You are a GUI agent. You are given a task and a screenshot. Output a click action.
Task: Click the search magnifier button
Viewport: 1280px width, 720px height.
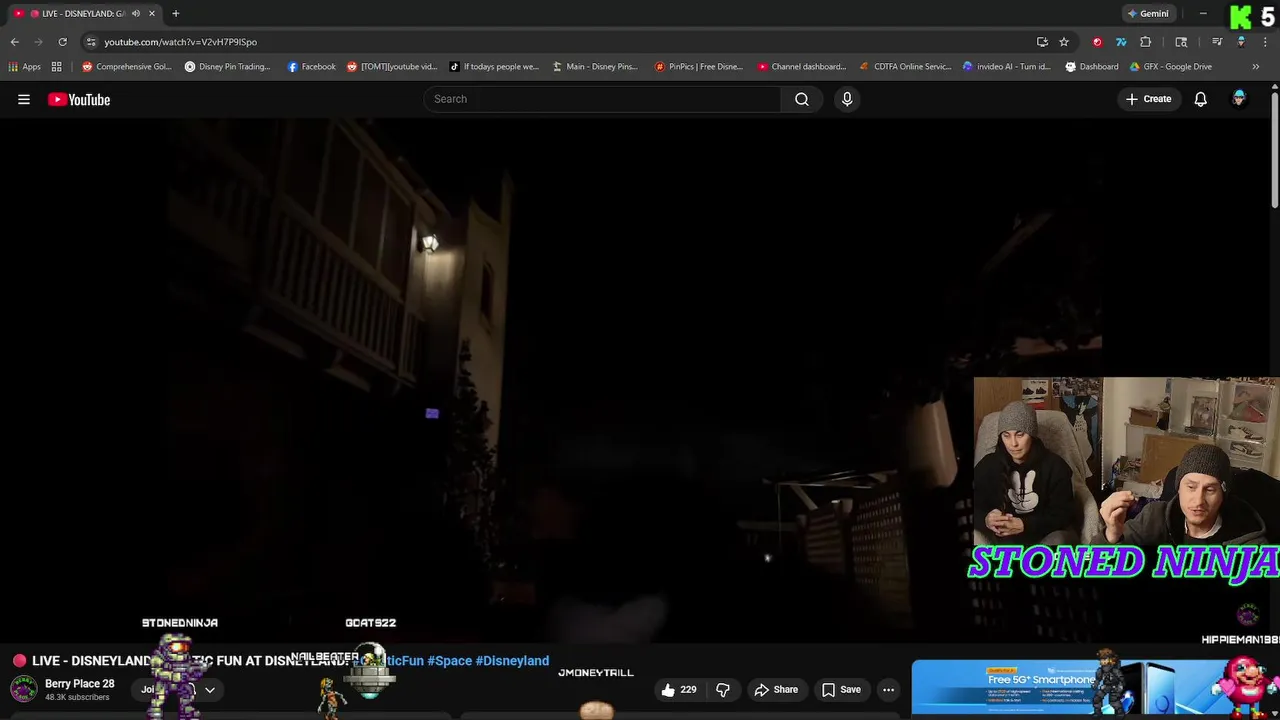802,99
